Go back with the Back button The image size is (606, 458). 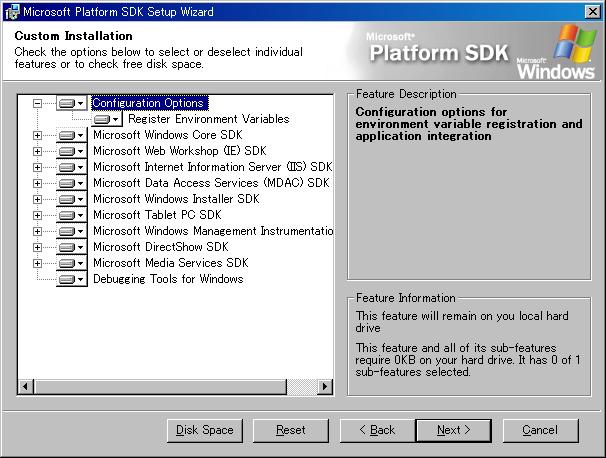point(377,430)
